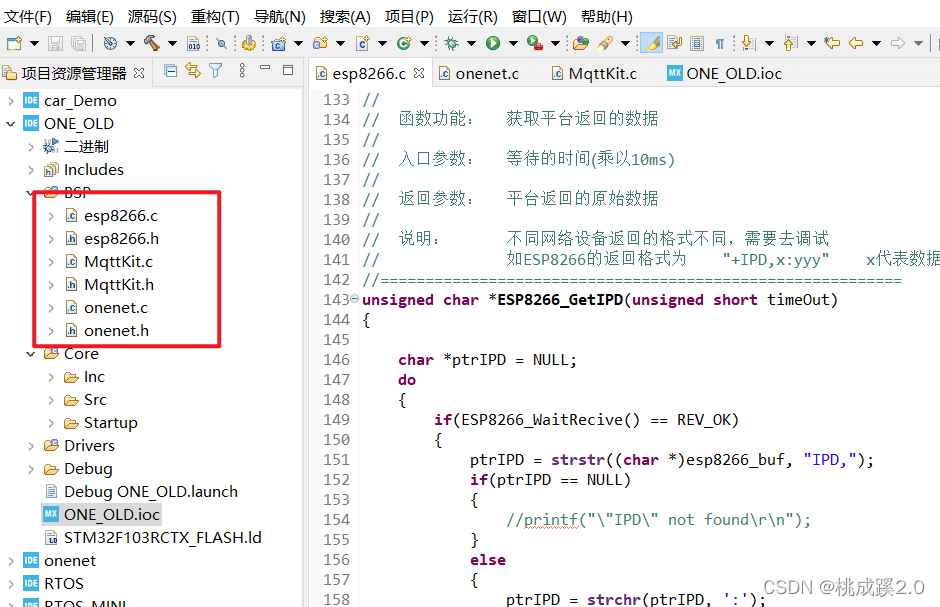Click the green bug Debug icon
The image size is (940, 607).
coord(451,43)
